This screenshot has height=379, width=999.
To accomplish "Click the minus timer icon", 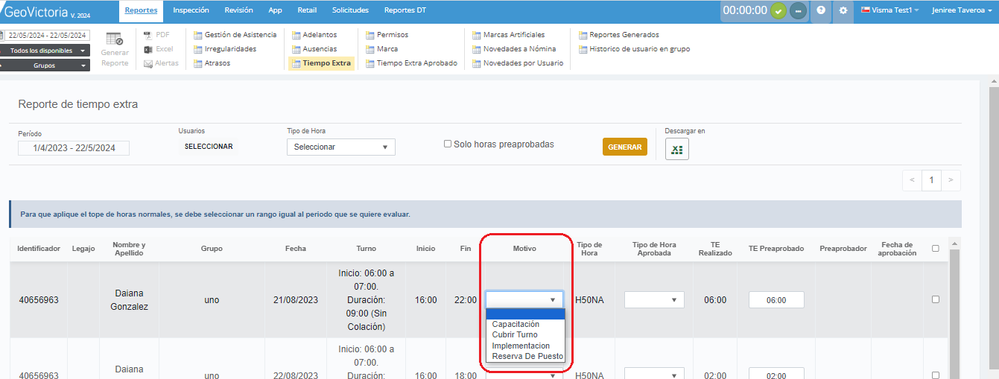I will (798, 11).
